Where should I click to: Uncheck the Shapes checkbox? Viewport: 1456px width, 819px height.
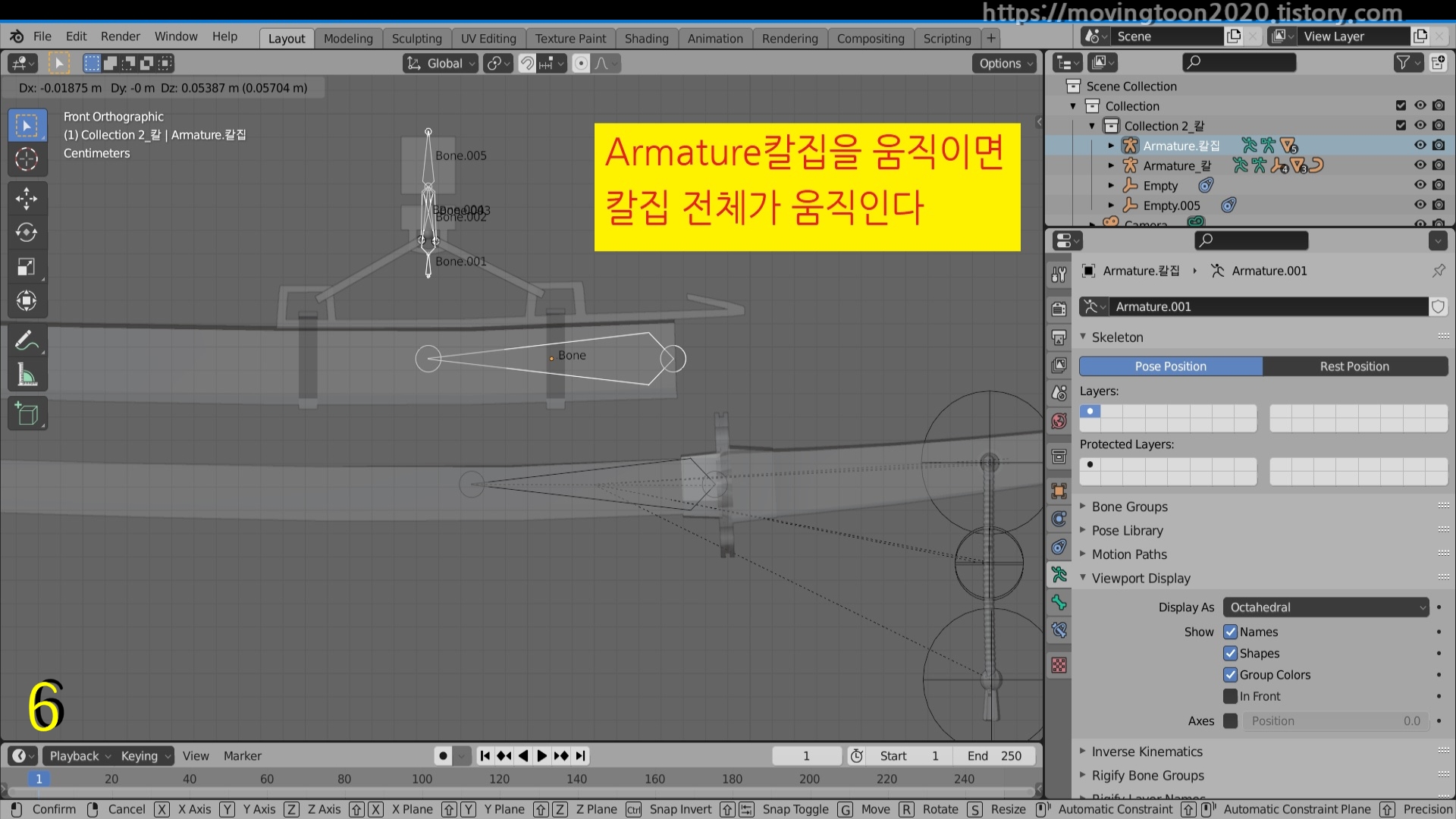[x=1230, y=653]
